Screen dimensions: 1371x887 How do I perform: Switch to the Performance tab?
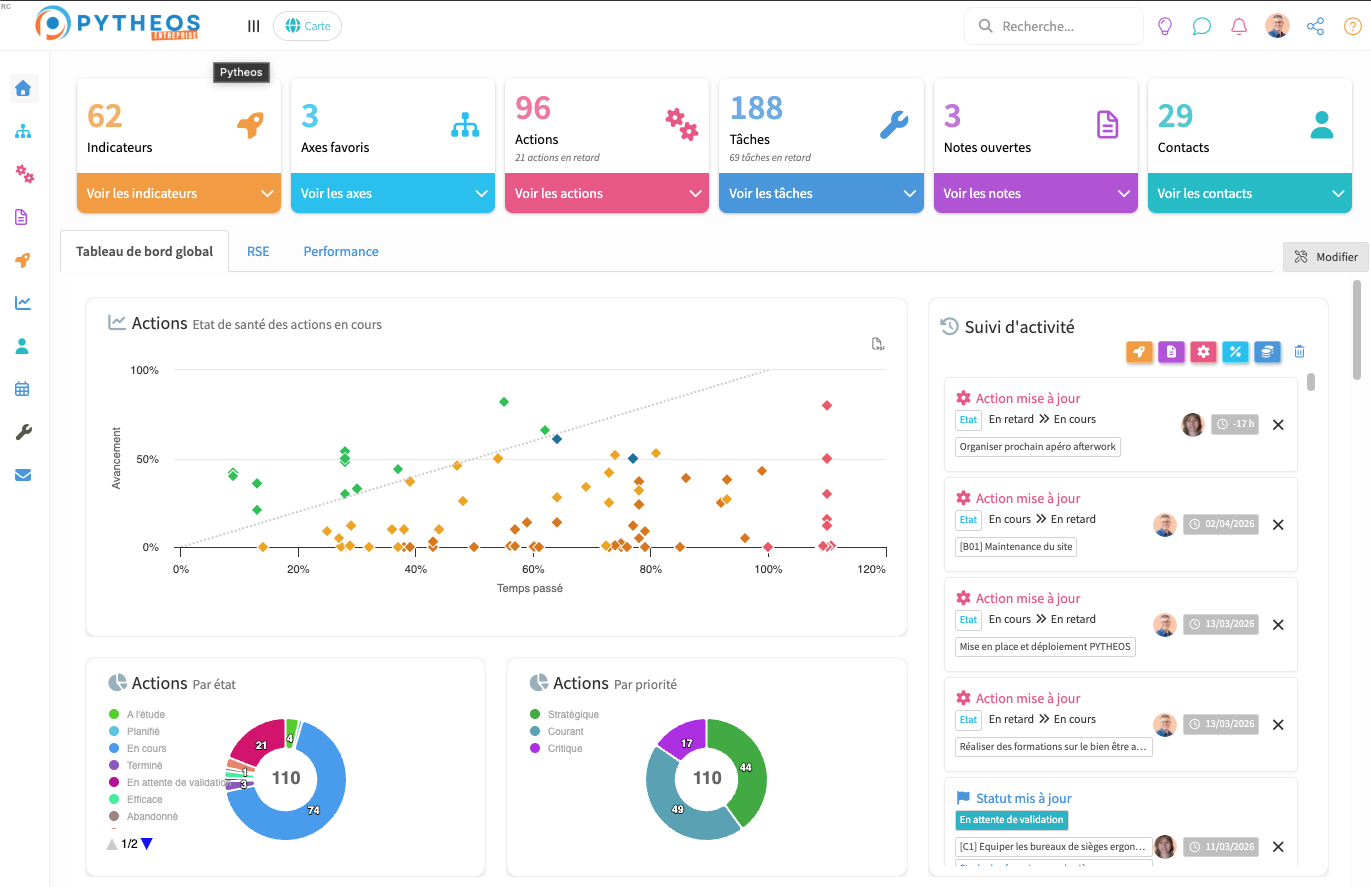[341, 251]
